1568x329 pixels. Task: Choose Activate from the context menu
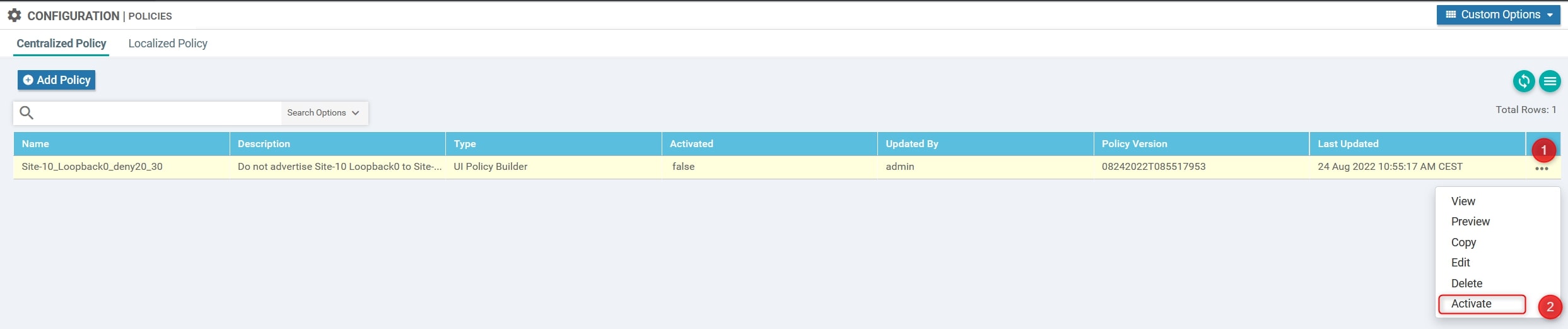click(x=1471, y=304)
